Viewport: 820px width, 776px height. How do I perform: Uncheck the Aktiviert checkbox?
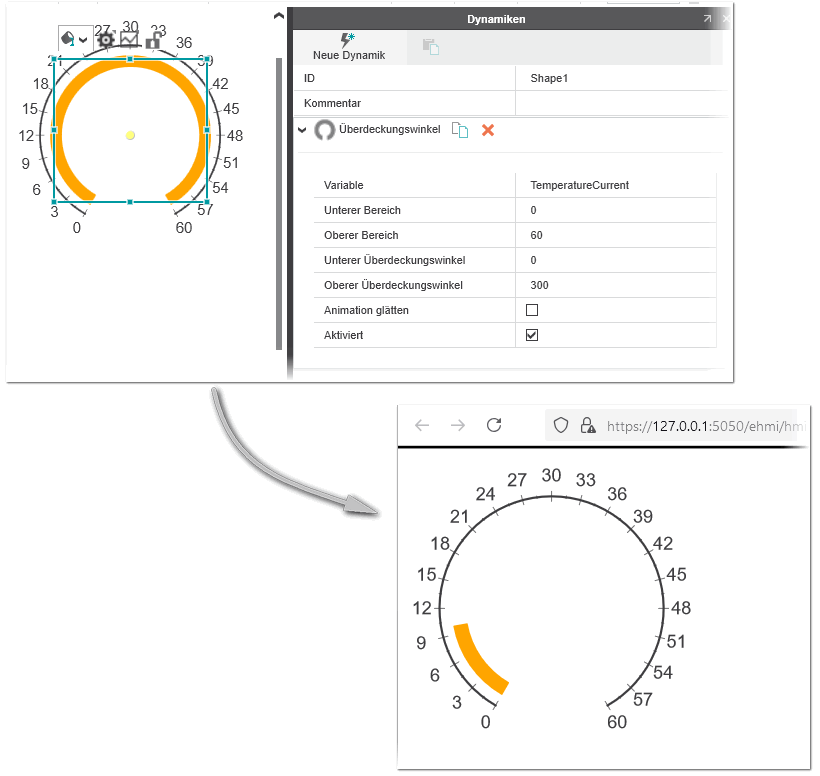pyautogui.click(x=532, y=335)
